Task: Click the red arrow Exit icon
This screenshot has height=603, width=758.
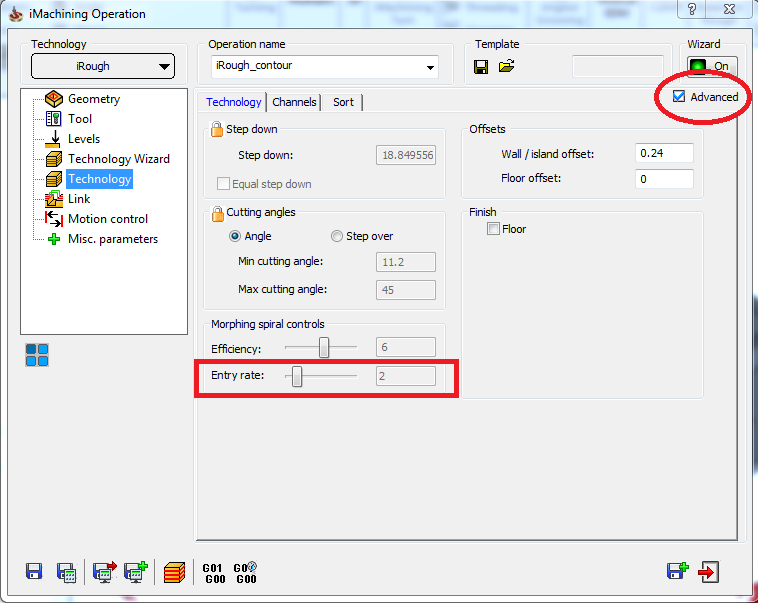Action: point(709,572)
